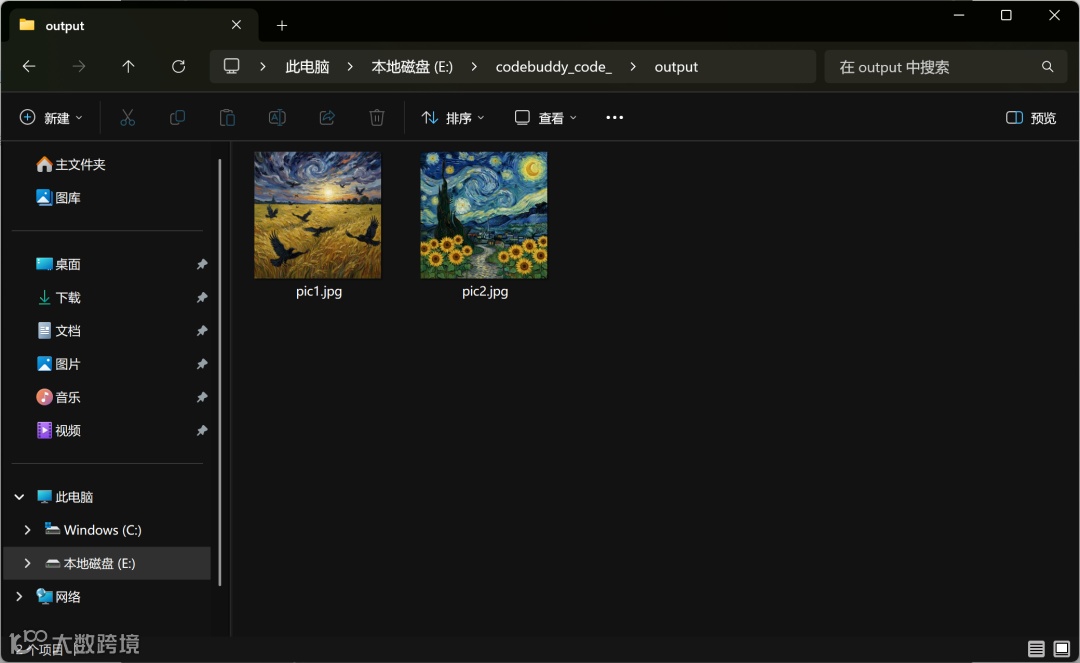Expand chevron after 此电脑 in breadcrumb
The height and width of the screenshot is (663, 1080).
[350, 67]
